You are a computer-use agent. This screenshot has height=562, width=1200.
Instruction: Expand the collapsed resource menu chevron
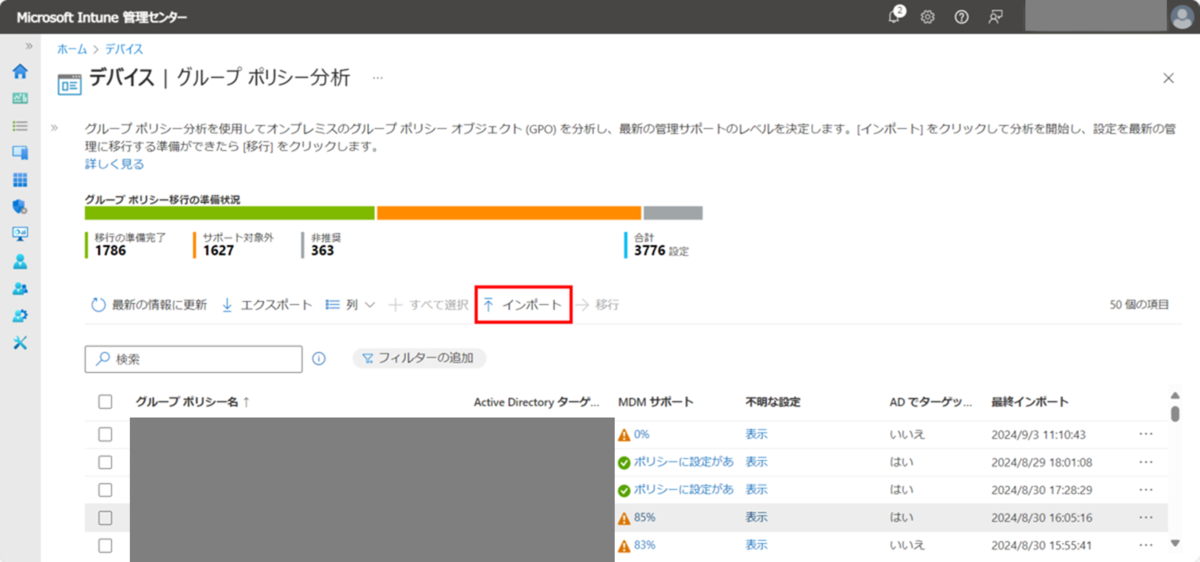pyautogui.click(x=54, y=128)
